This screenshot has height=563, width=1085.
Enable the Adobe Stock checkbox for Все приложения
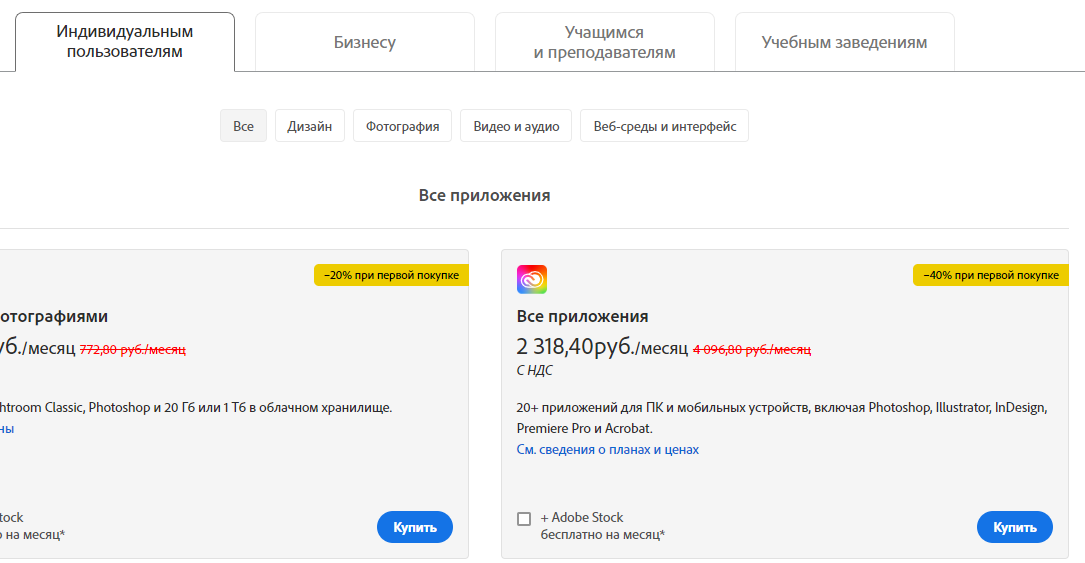524,519
